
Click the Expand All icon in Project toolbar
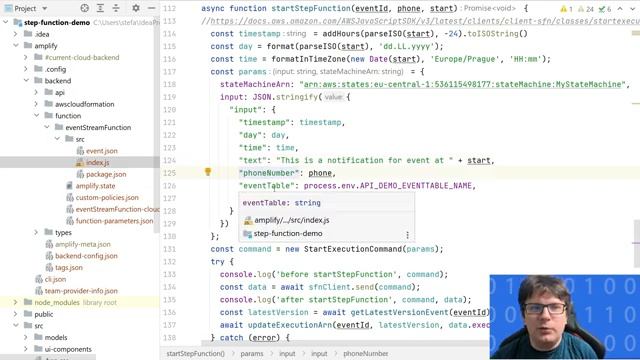100,8
